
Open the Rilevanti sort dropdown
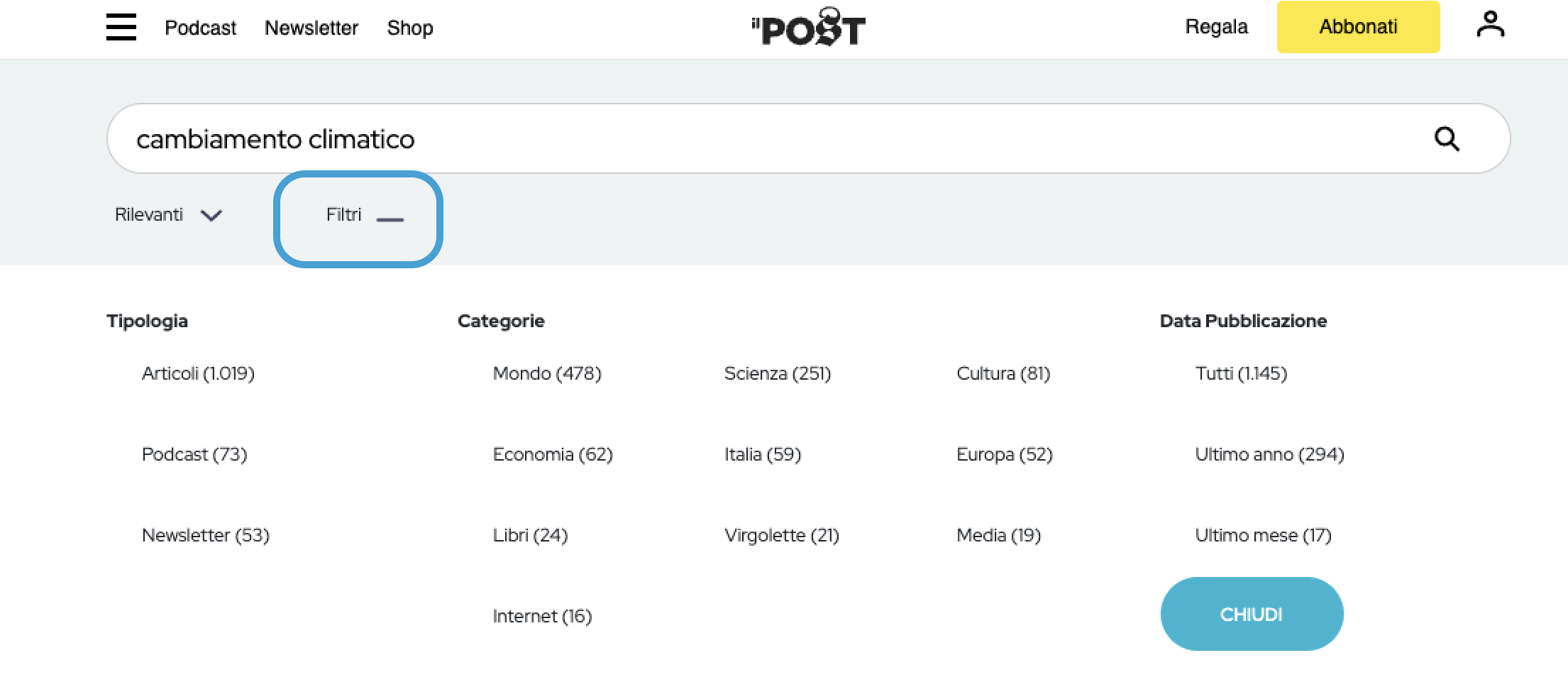(x=169, y=214)
